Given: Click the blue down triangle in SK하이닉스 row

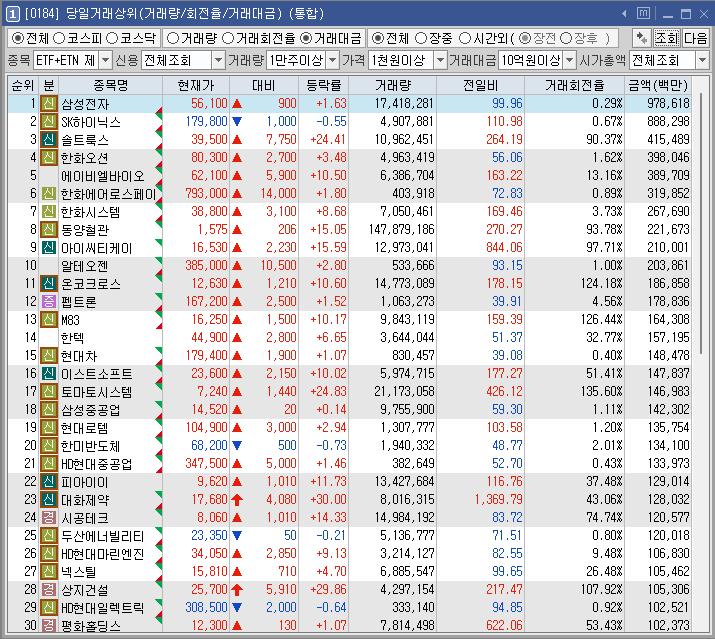Looking at the screenshot, I should coord(237,122).
